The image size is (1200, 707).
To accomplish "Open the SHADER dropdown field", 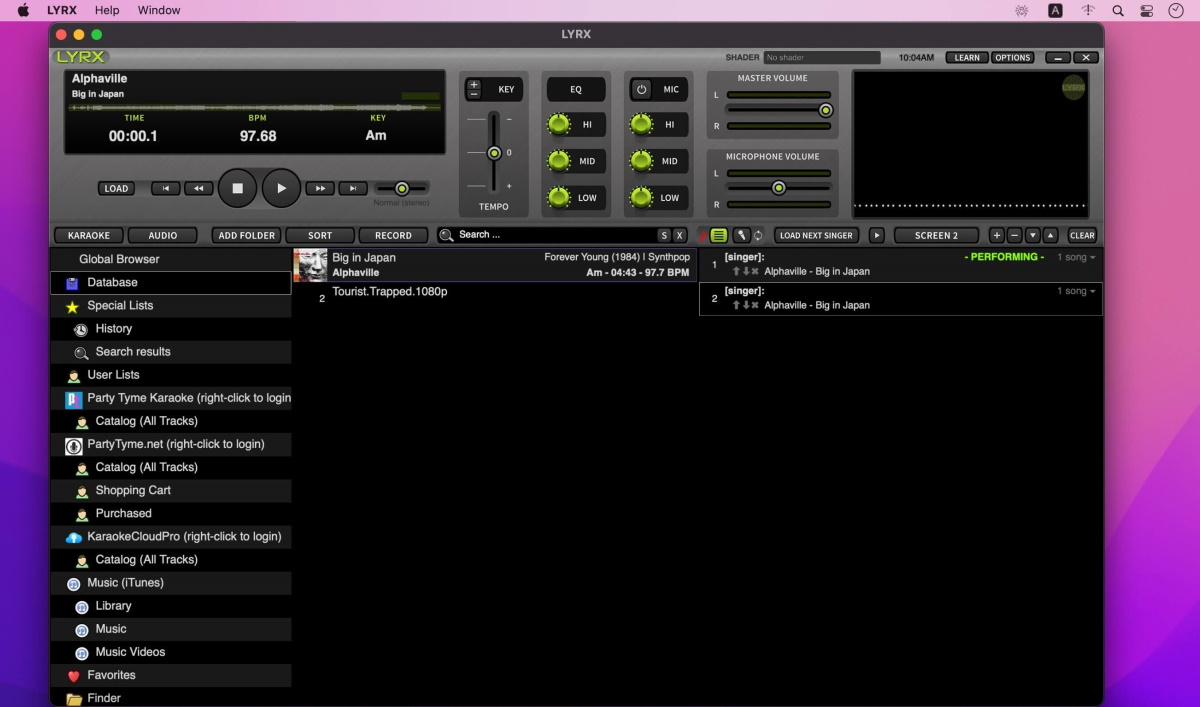I will pyautogui.click(x=822, y=58).
